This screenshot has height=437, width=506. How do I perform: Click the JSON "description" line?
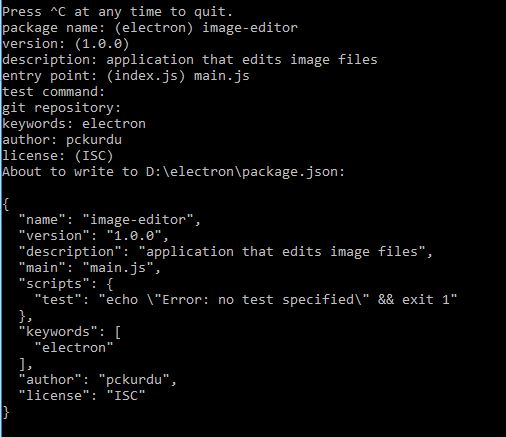pyautogui.click(x=226, y=252)
